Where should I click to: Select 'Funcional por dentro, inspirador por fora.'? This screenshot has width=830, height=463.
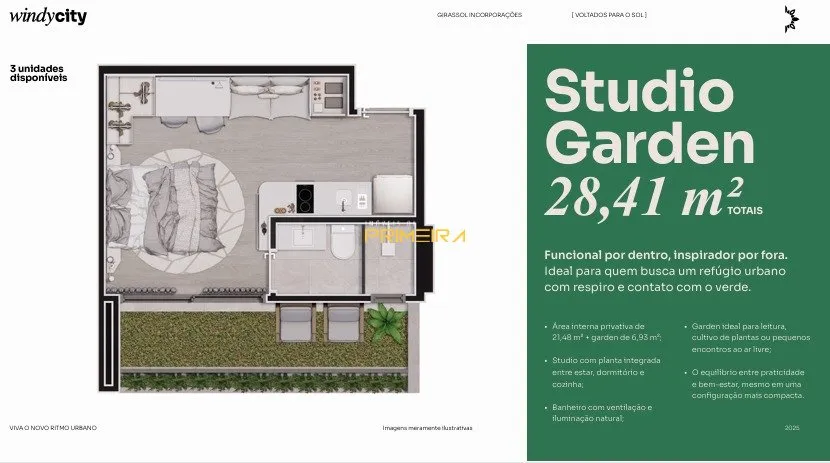(666, 255)
